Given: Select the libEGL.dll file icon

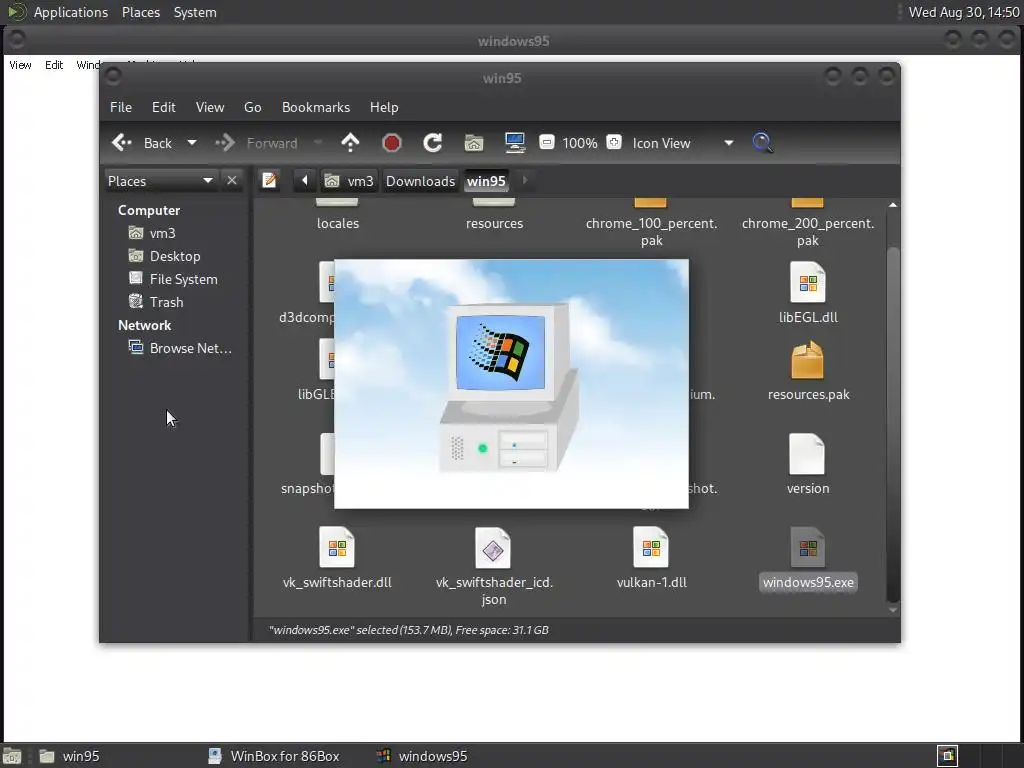Looking at the screenshot, I should click(808, 282).
